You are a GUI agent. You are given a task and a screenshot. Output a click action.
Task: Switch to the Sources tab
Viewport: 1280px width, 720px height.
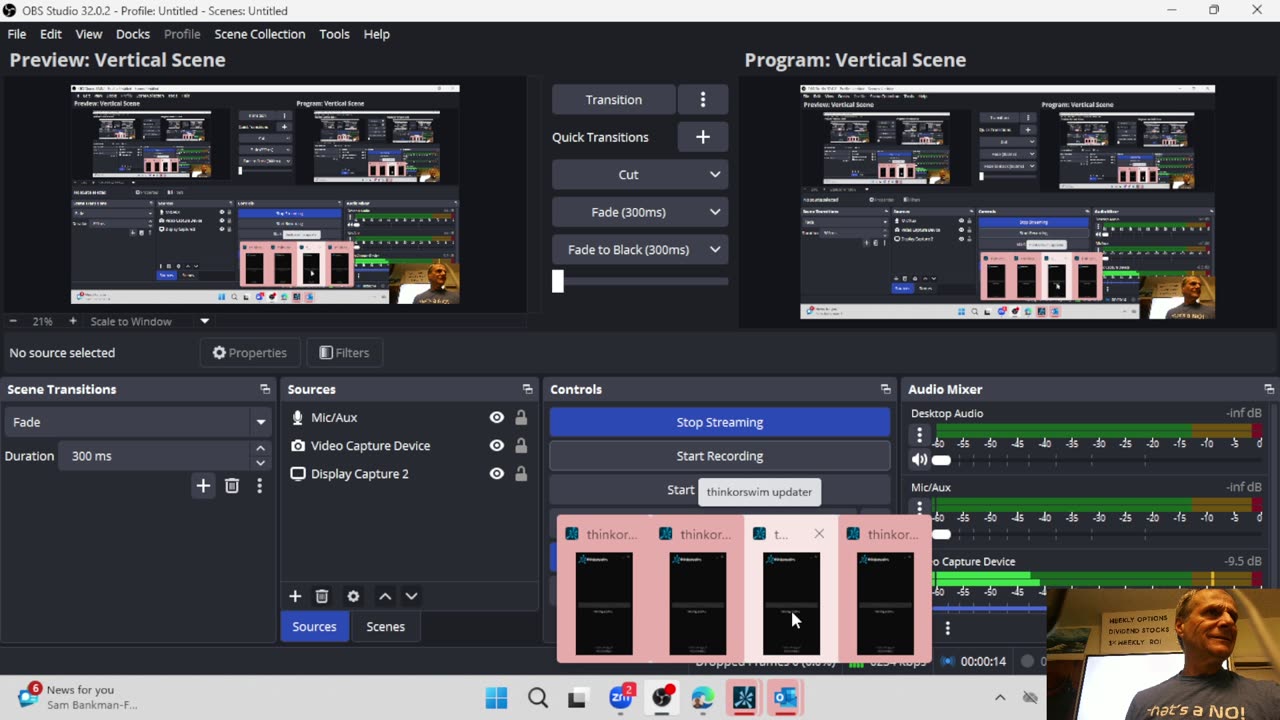[314, 627]
